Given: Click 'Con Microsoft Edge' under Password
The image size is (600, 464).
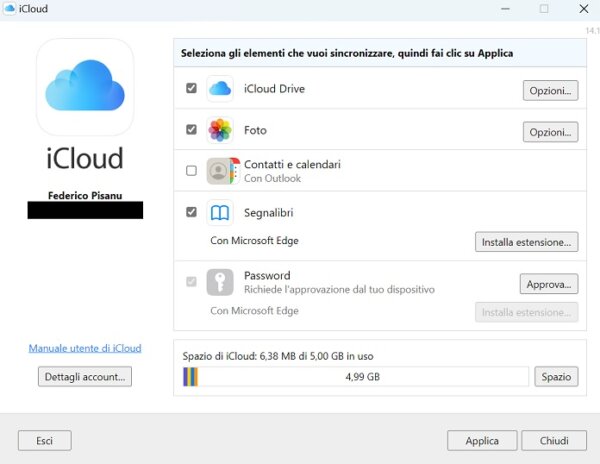Looking at the screenshot, I should click(x=254, y=311).
